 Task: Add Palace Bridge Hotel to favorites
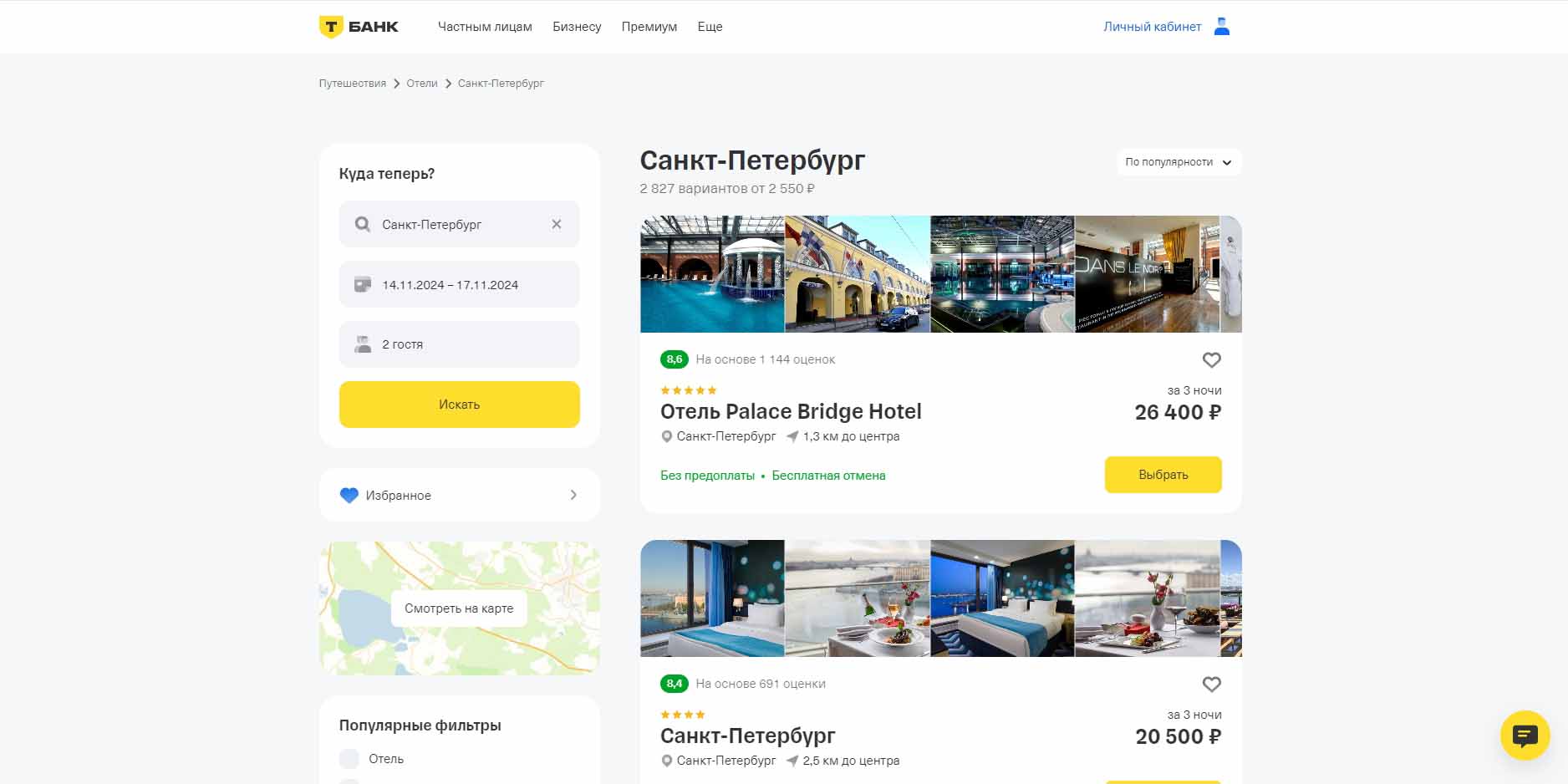coord(1211,359)
